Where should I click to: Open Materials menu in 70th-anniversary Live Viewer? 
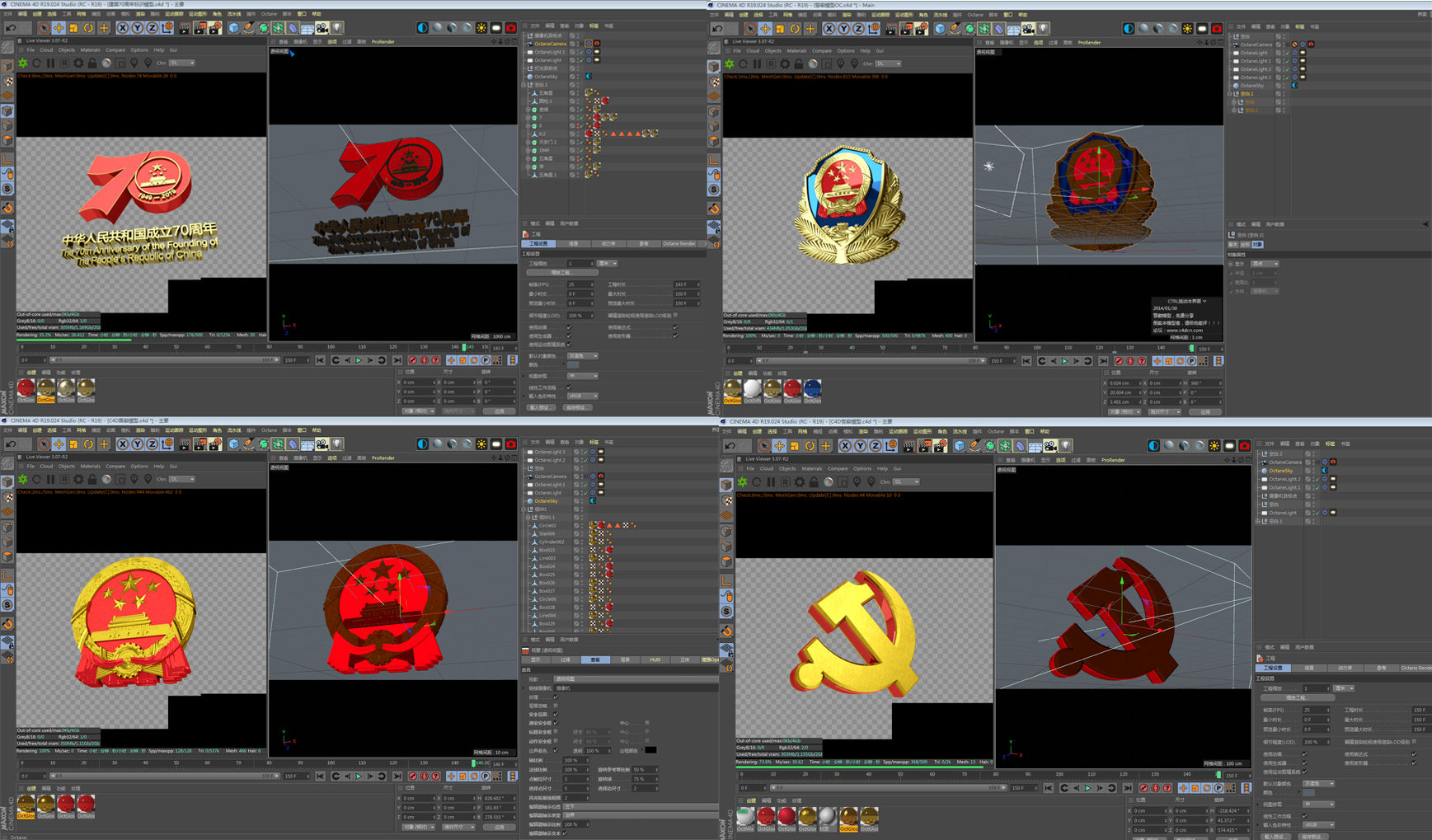tap(90, 50)
